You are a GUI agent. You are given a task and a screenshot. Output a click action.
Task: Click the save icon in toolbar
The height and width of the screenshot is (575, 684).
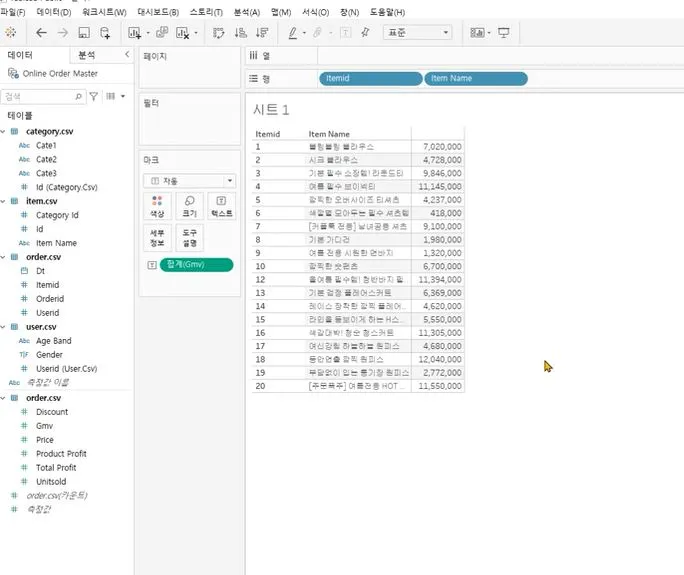pyautogui.click(x=84, y=33)
